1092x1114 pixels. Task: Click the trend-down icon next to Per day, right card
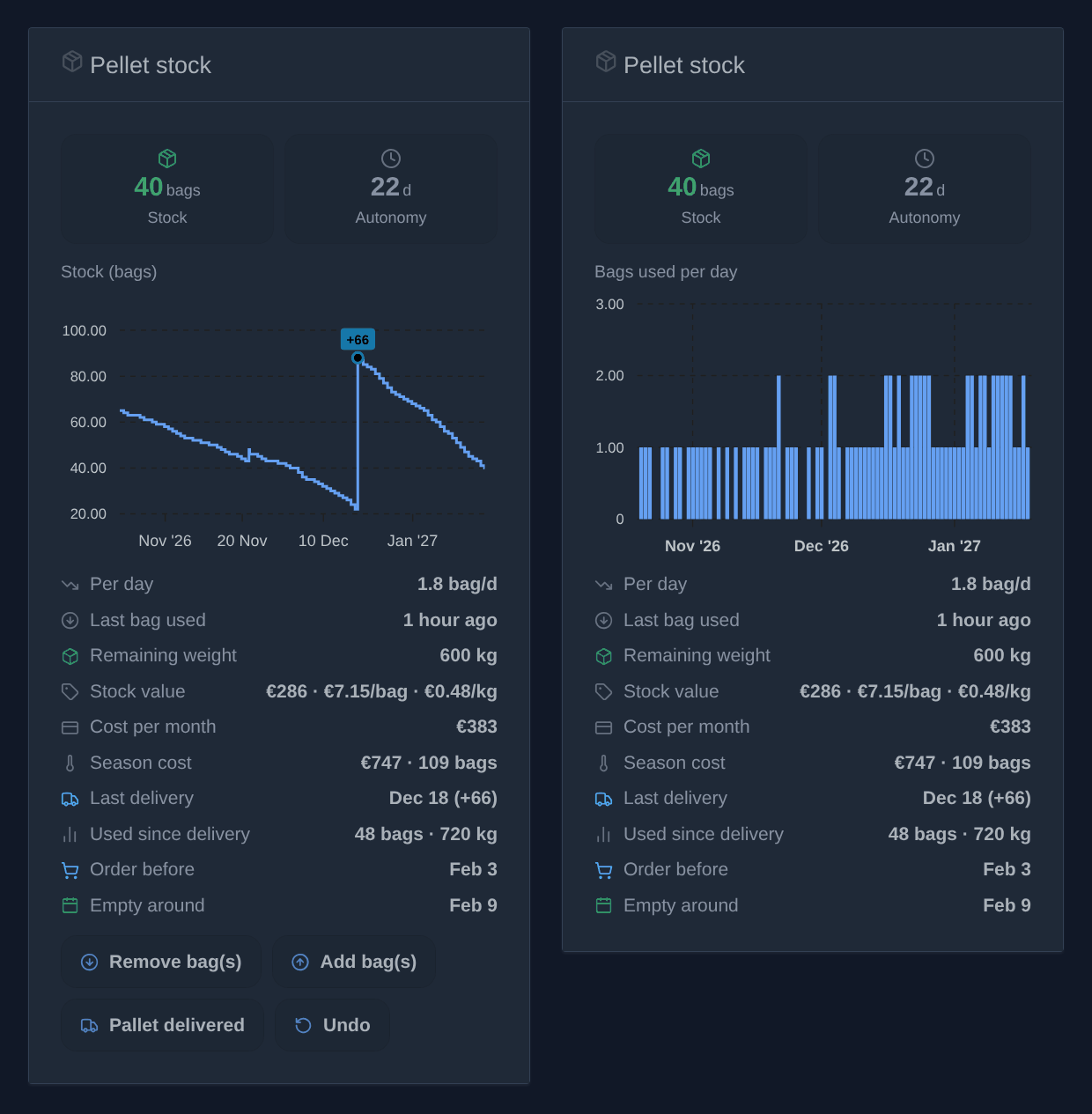pos(604,585)
